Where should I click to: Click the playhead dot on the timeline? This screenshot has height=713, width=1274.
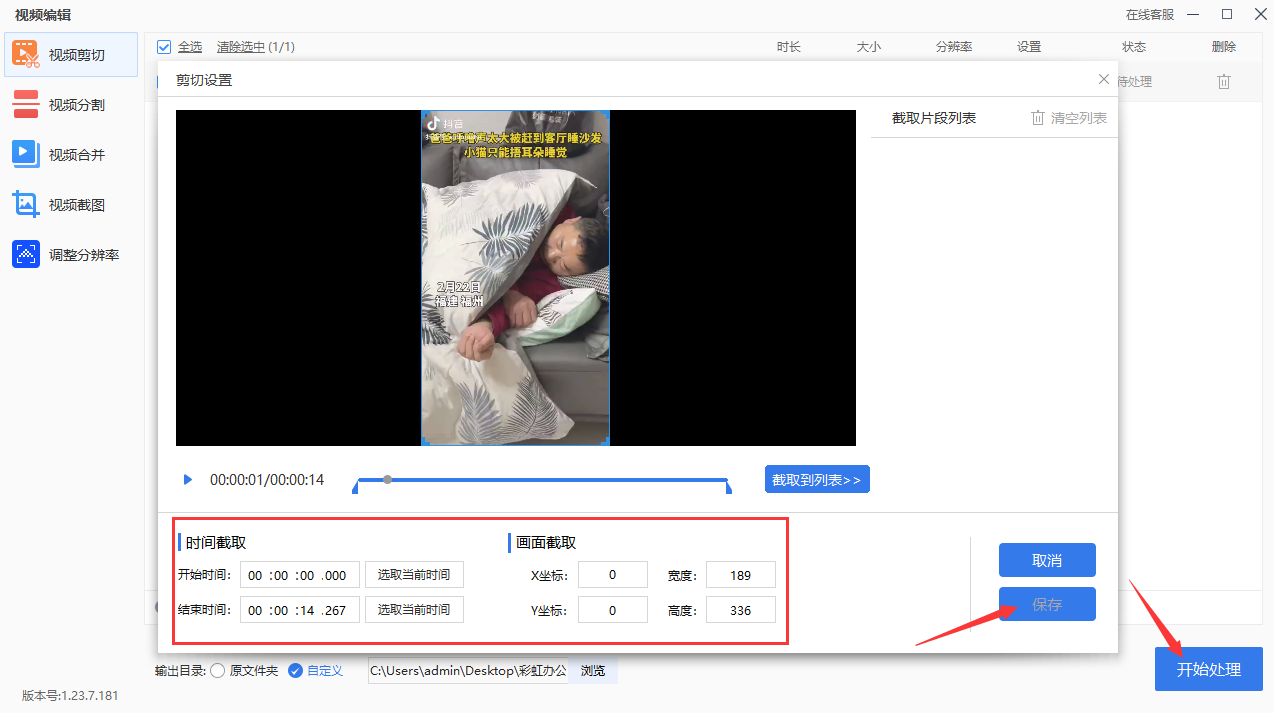coord(388,480)
